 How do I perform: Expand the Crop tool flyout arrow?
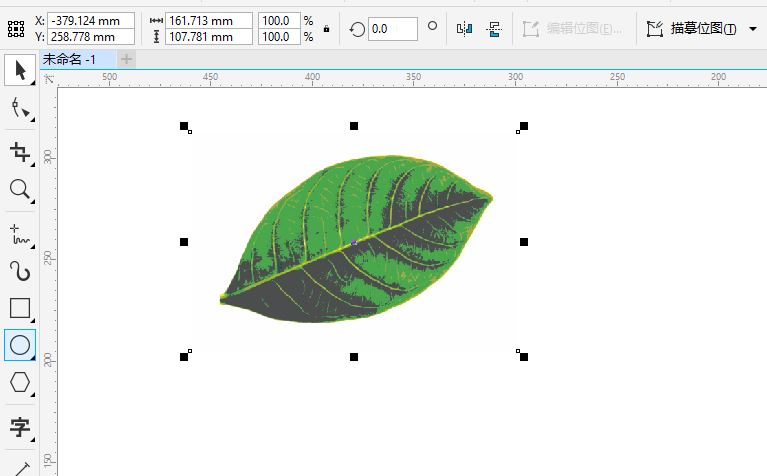click(x=33, y=165)
